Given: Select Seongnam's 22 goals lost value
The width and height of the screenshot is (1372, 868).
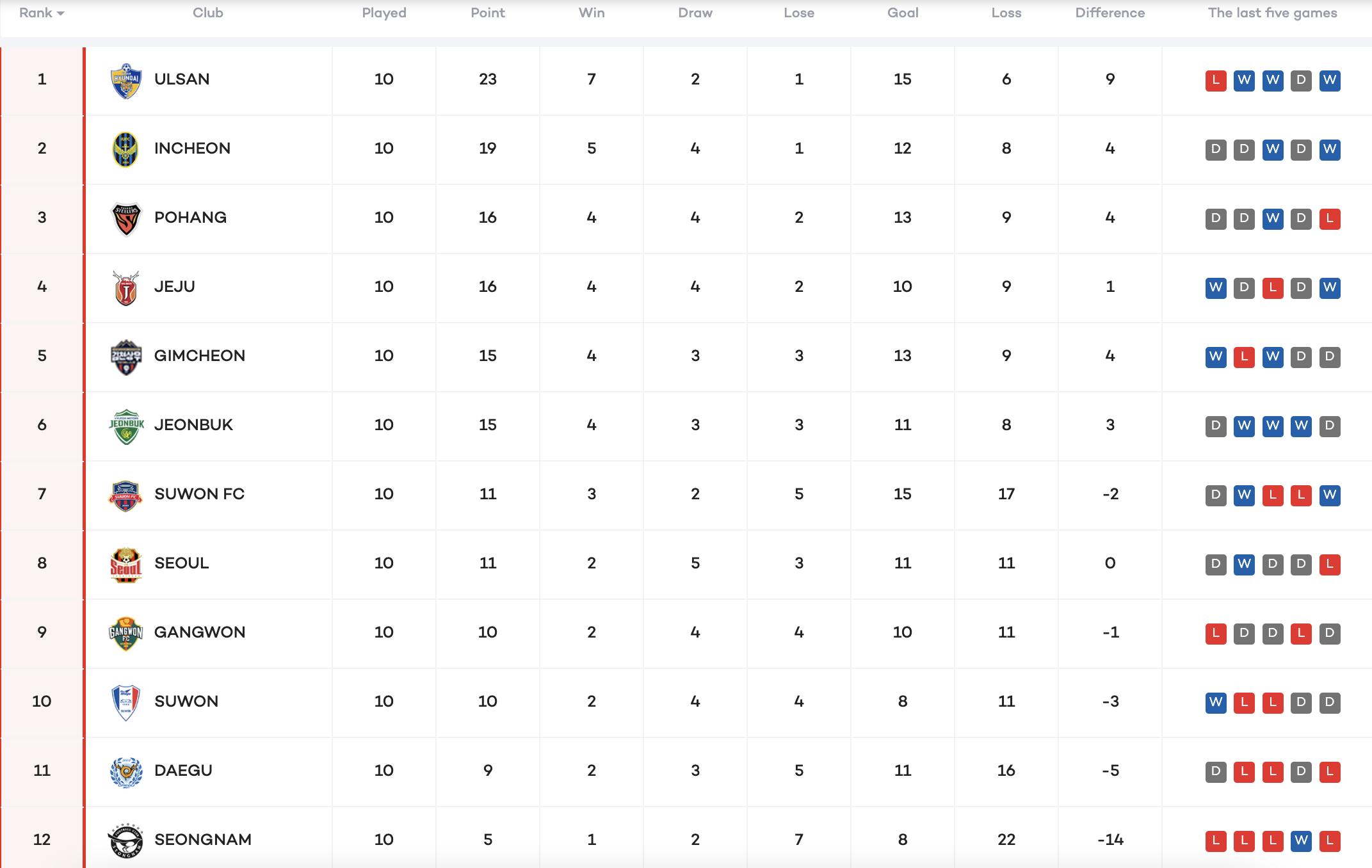Looking at the screenshot, I should tap(1006, 840).
